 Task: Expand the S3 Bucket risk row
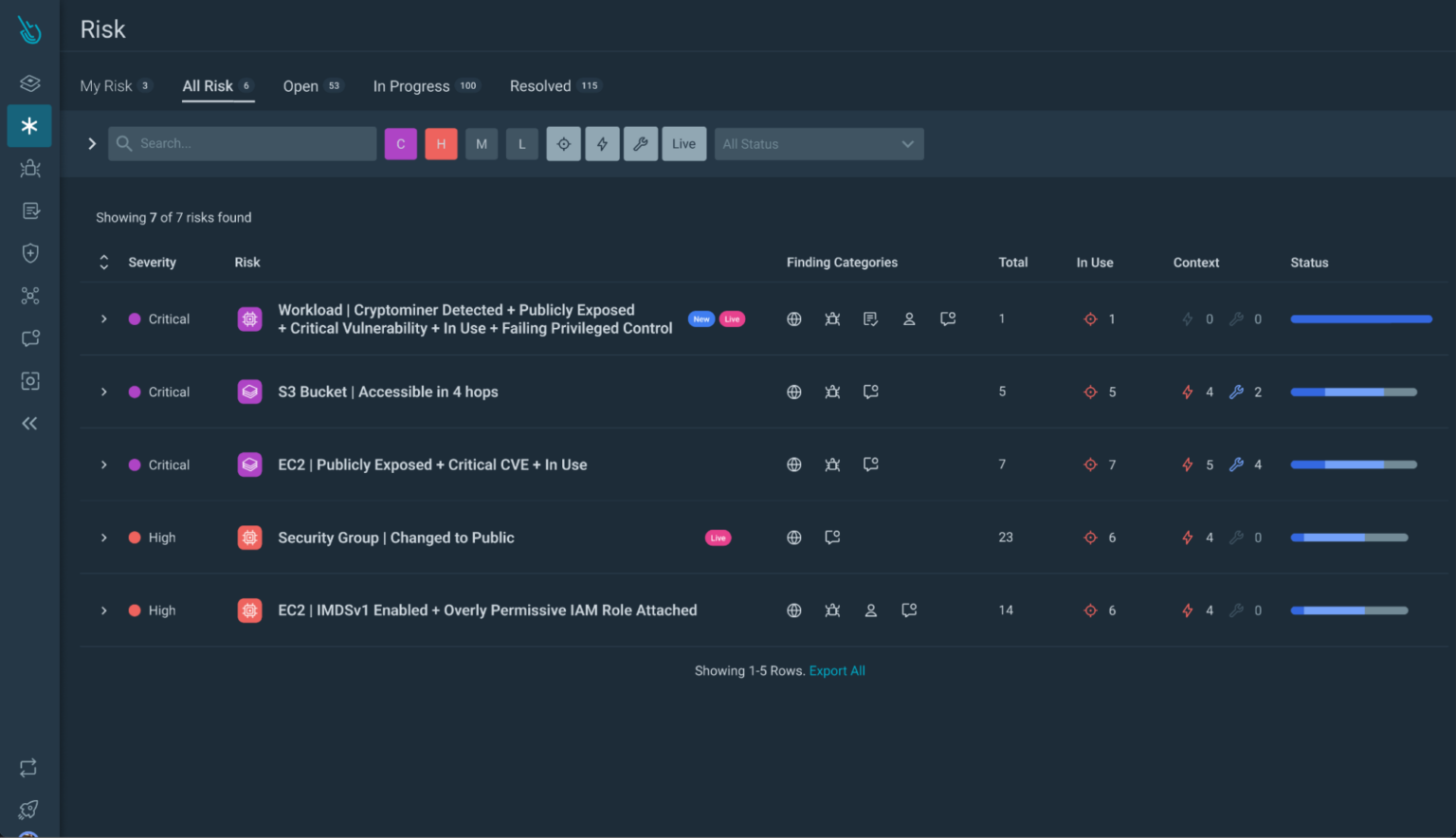[x=103, y=392]
